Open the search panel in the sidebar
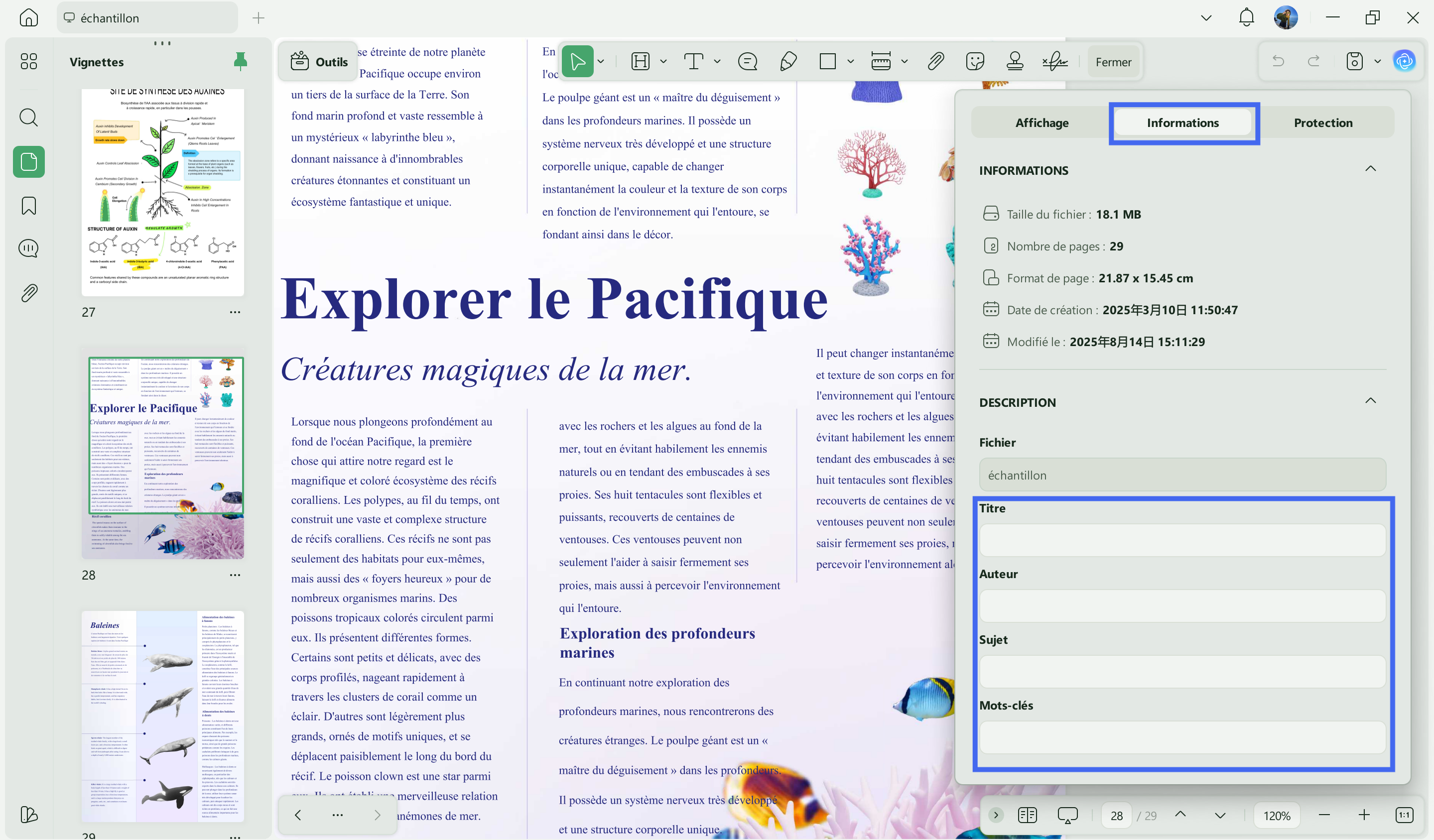This screenshot has height=840, width=1434. click(28, 118)
